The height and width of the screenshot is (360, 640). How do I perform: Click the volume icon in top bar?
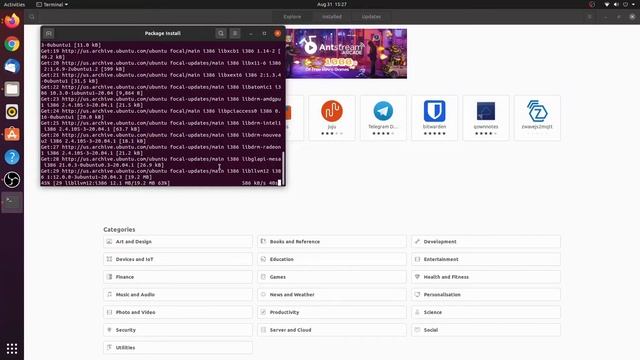[x=616, y=4]
